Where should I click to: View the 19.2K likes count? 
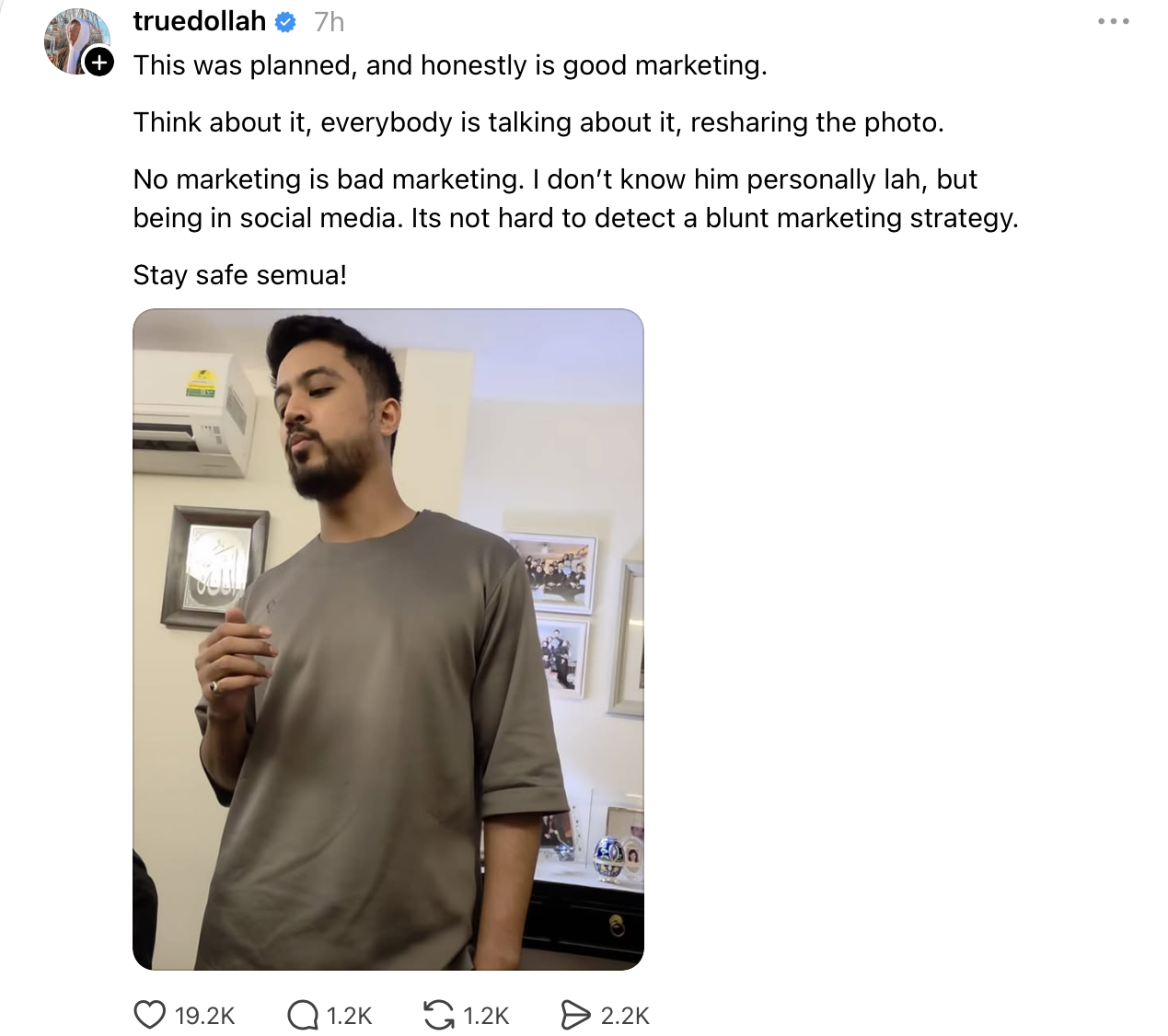(x=204, y=1016)
